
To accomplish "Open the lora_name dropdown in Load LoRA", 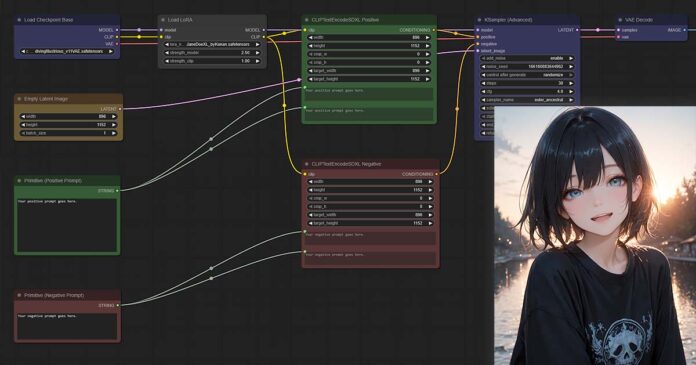I will 212,44.
